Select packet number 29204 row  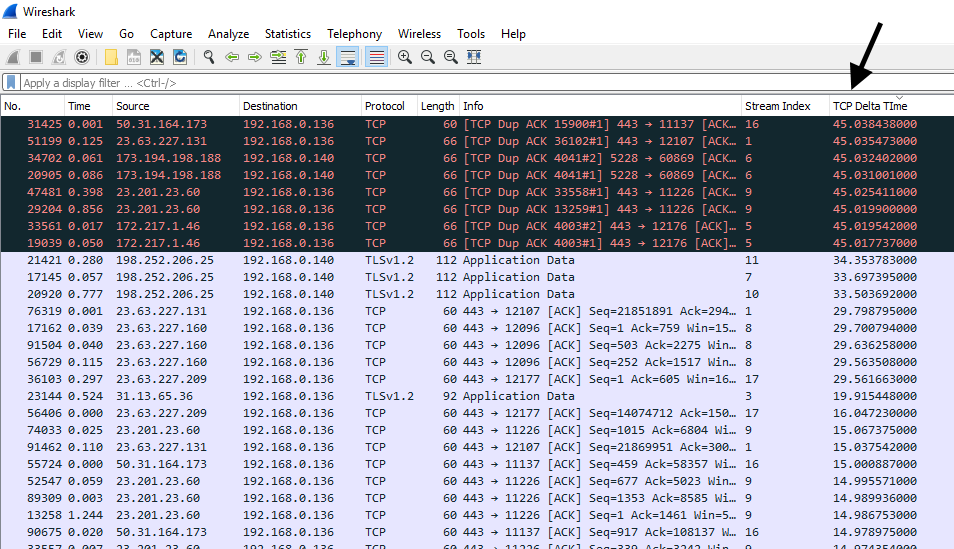pos(477,209)
